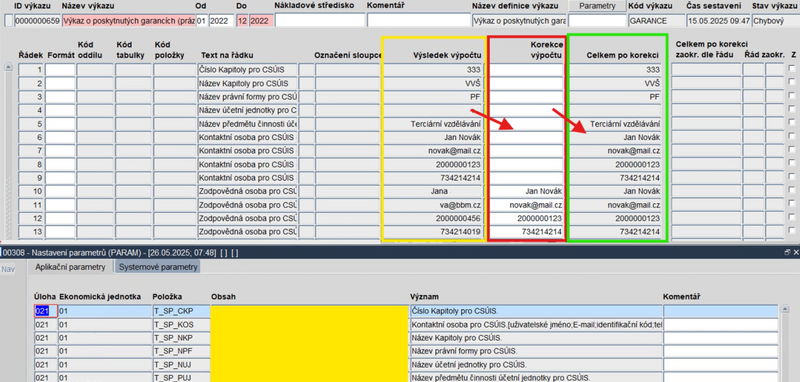Viewport: 800px width, 382px height.
Task: Tick the Z checkbox for row 6
Action: click(791, 137)
